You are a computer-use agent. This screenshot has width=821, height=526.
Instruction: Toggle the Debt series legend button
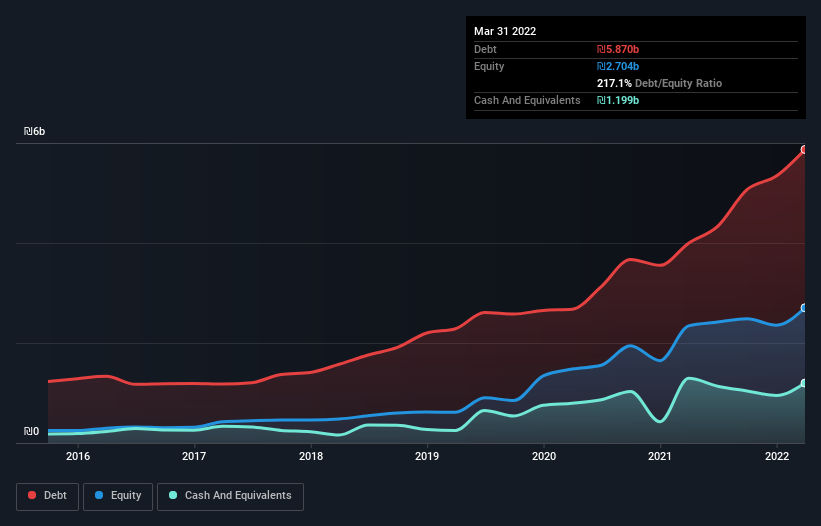(x=47, y=496)
